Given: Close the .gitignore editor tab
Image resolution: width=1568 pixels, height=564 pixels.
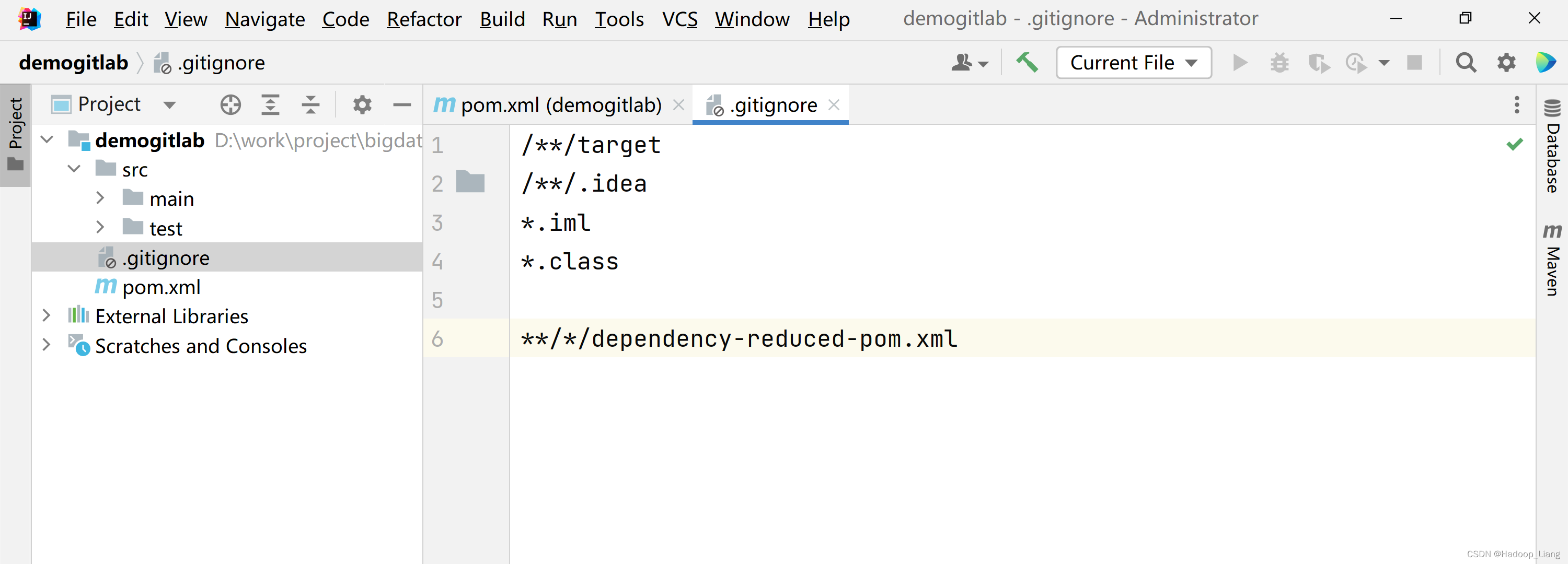Looking at the screenshot, I should [834, 104].
